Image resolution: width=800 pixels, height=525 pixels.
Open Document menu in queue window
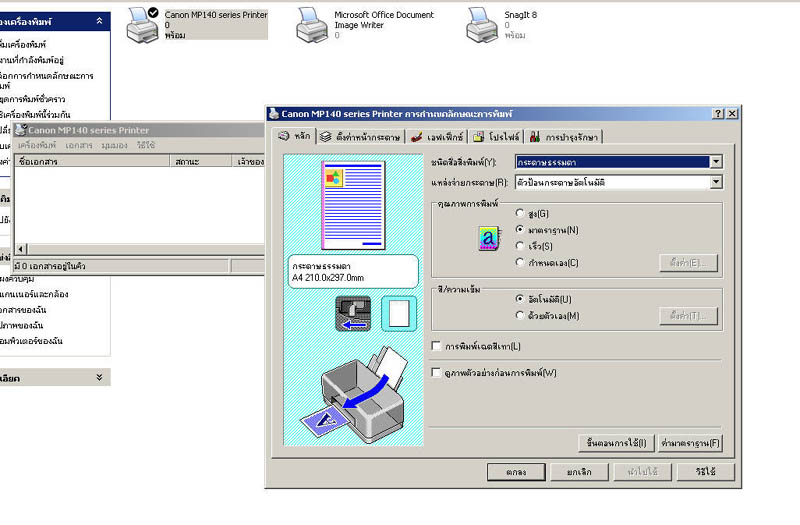click(79, 145)
